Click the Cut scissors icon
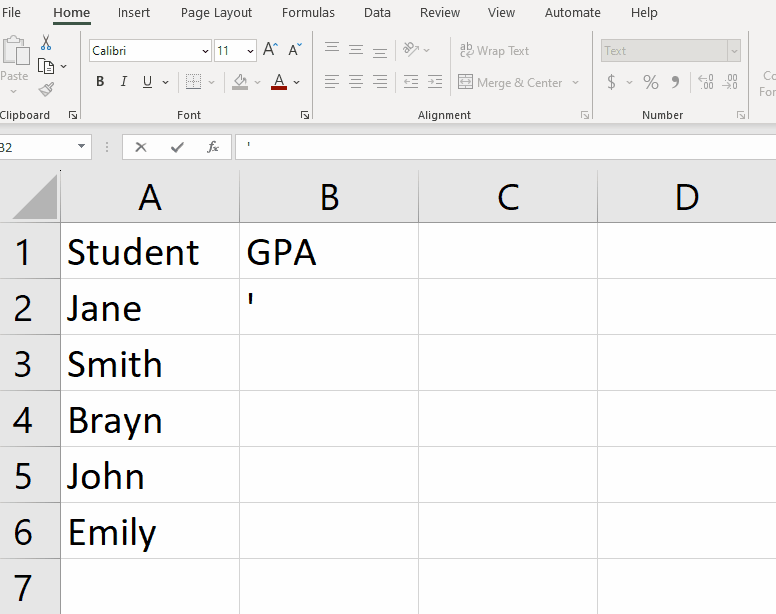Image resolution: width=776 pixels, height=614 pixels. [46, 43]
